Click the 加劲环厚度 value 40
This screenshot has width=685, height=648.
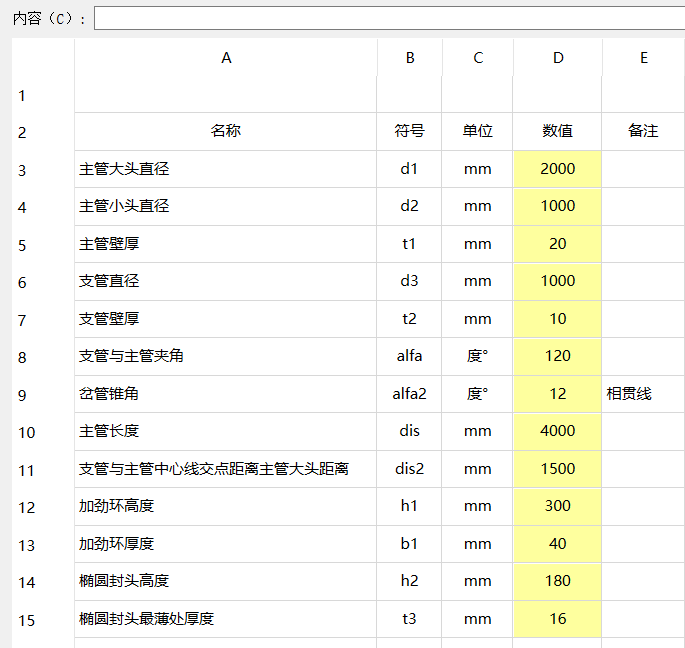(557, 544)
